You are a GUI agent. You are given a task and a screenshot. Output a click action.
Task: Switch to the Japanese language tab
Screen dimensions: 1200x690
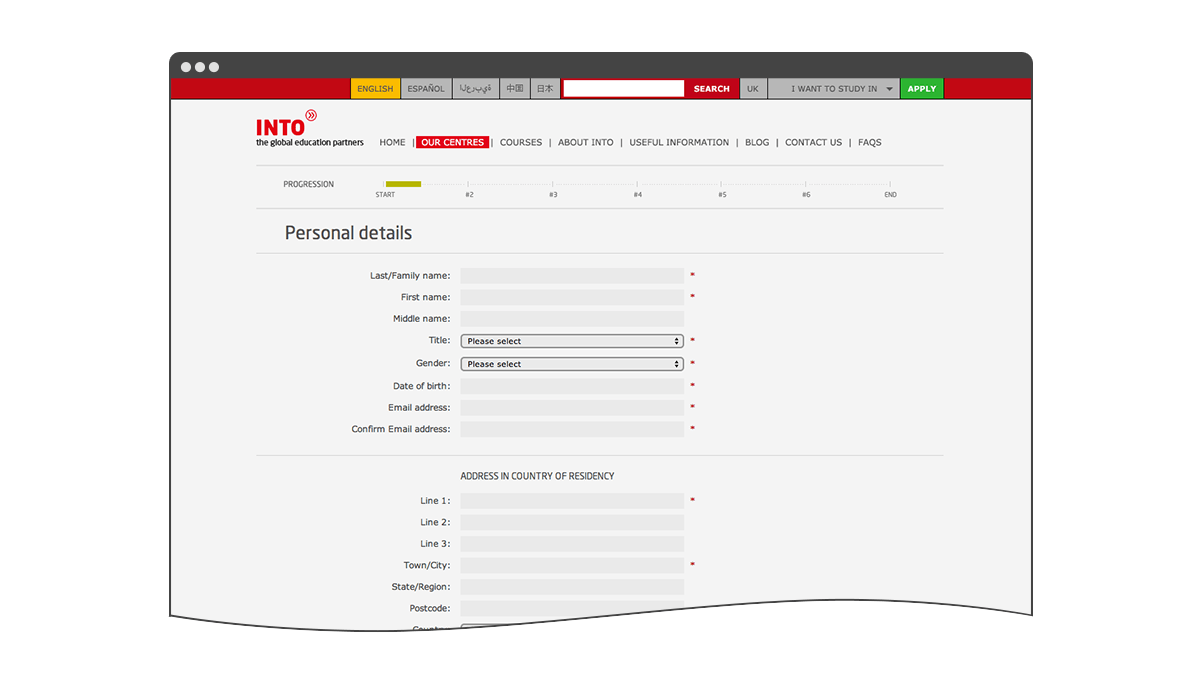(x=545, y=89)
